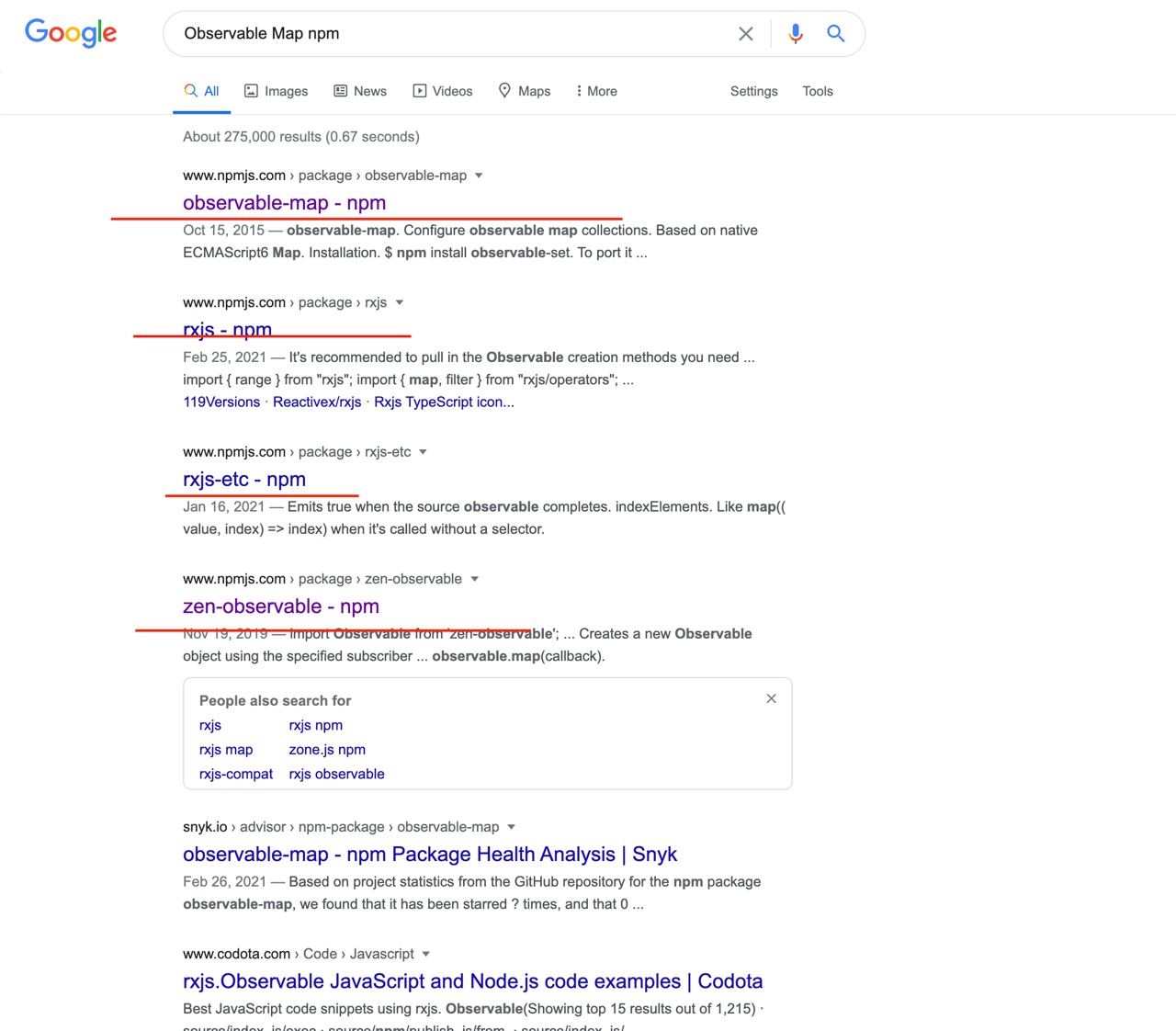This screenshot has height=1031, width=1176.
Task: Close the People also search for box
Action: coord(771,698)
